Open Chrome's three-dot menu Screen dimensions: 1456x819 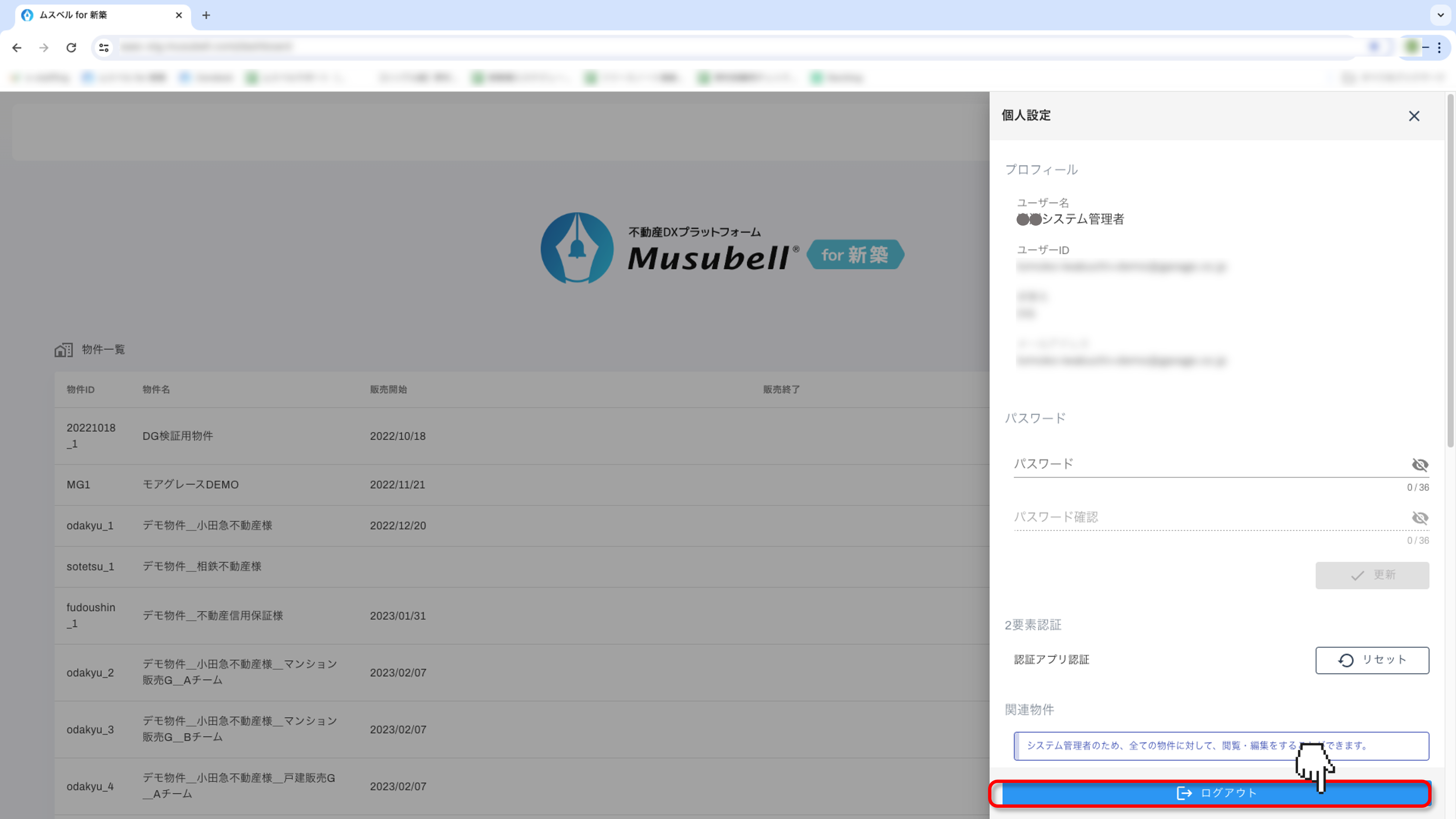coord(1439,48)
